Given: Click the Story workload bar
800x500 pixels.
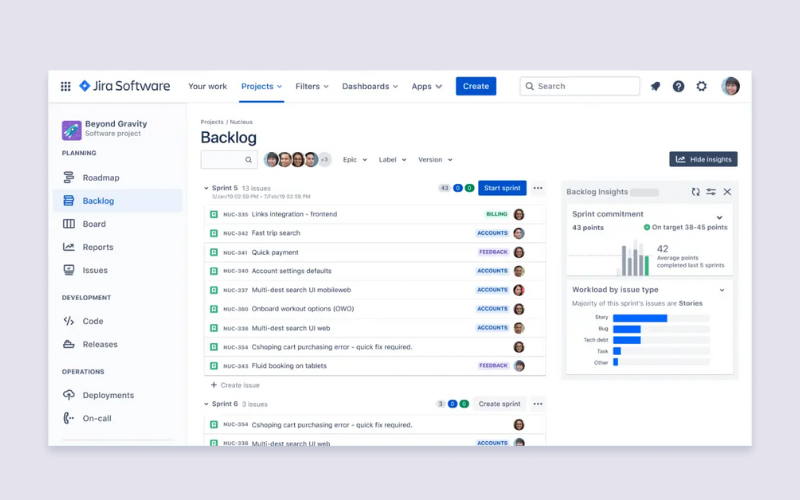Looking at the screenshot, I should (640, 318).
